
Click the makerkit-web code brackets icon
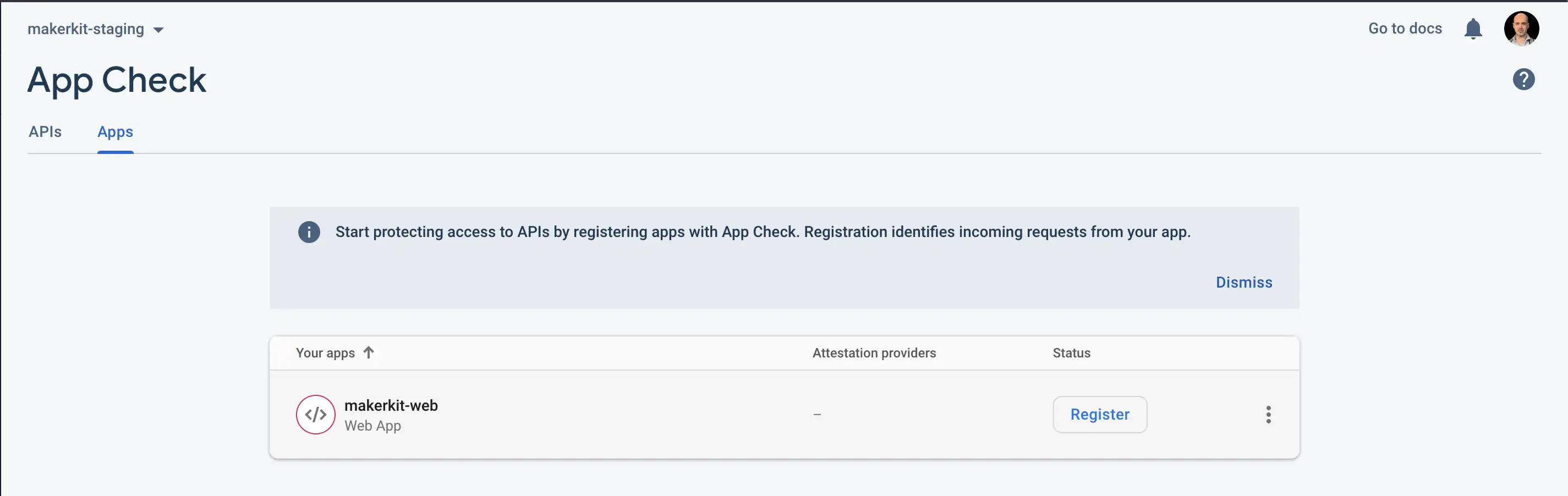315,415
